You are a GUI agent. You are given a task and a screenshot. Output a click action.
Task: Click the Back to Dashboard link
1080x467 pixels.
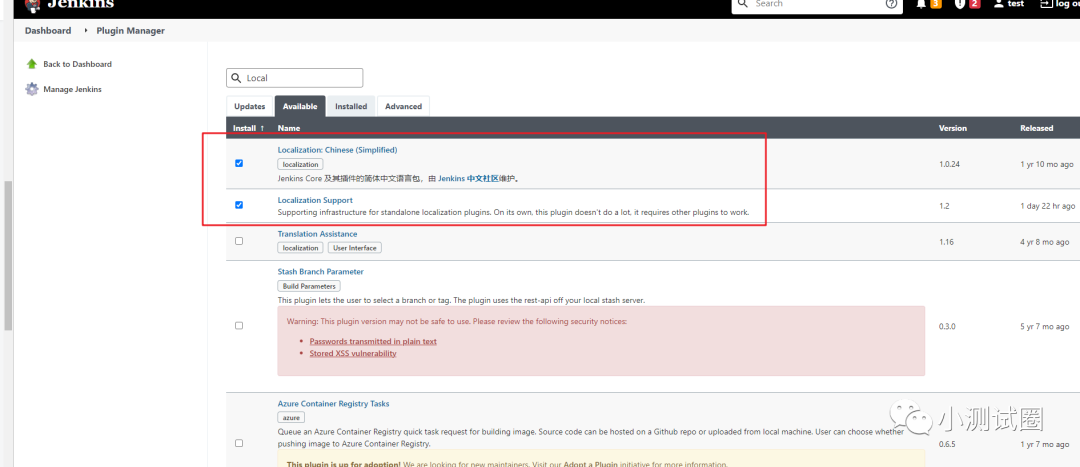(x=77, y=64)
